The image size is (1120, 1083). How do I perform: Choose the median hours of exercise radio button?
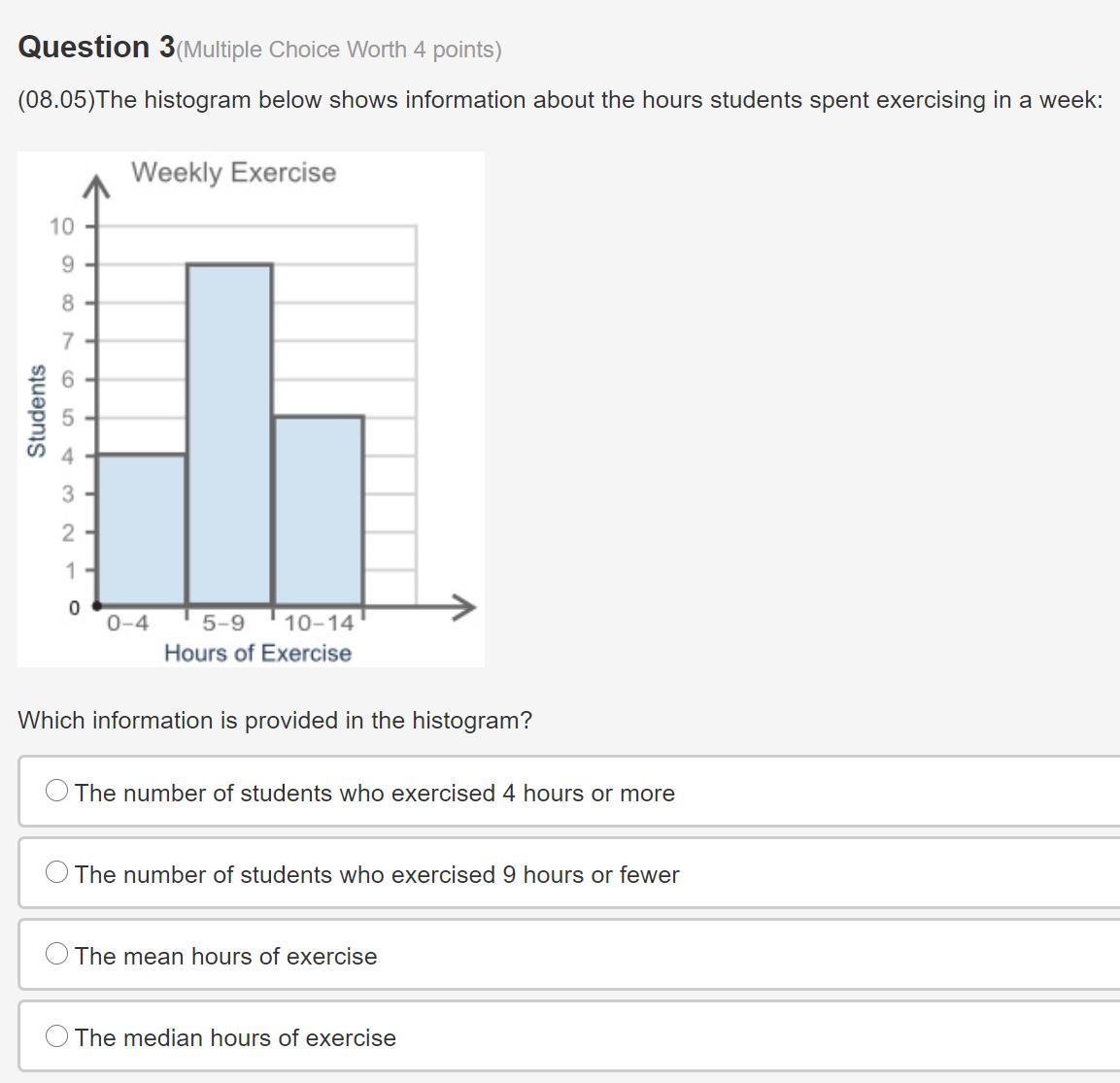point(57,1036)
